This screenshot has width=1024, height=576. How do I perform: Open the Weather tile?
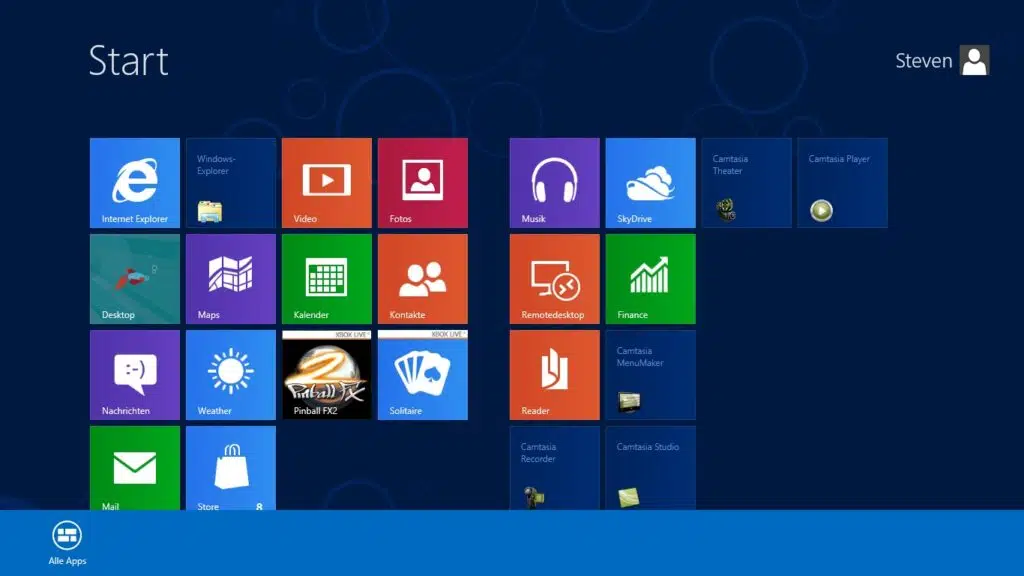[231, 375]
